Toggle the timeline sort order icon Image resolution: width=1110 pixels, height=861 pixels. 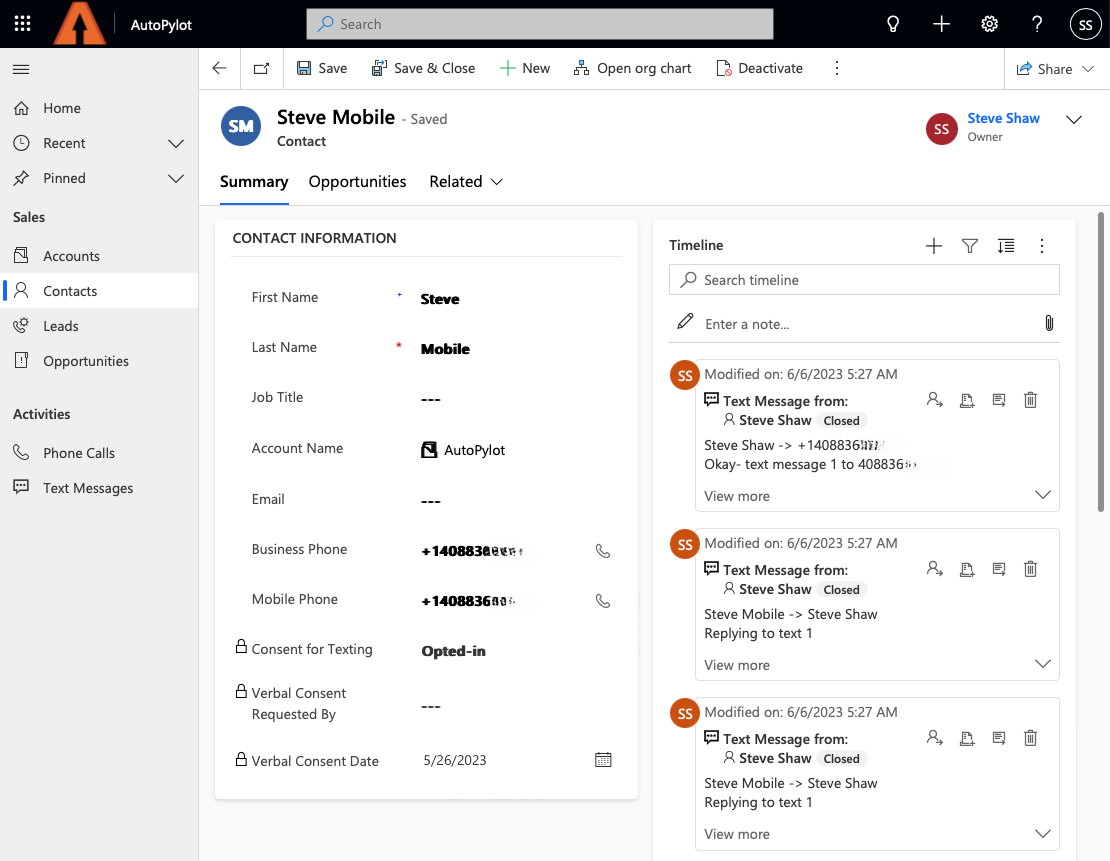[1005, 246]
